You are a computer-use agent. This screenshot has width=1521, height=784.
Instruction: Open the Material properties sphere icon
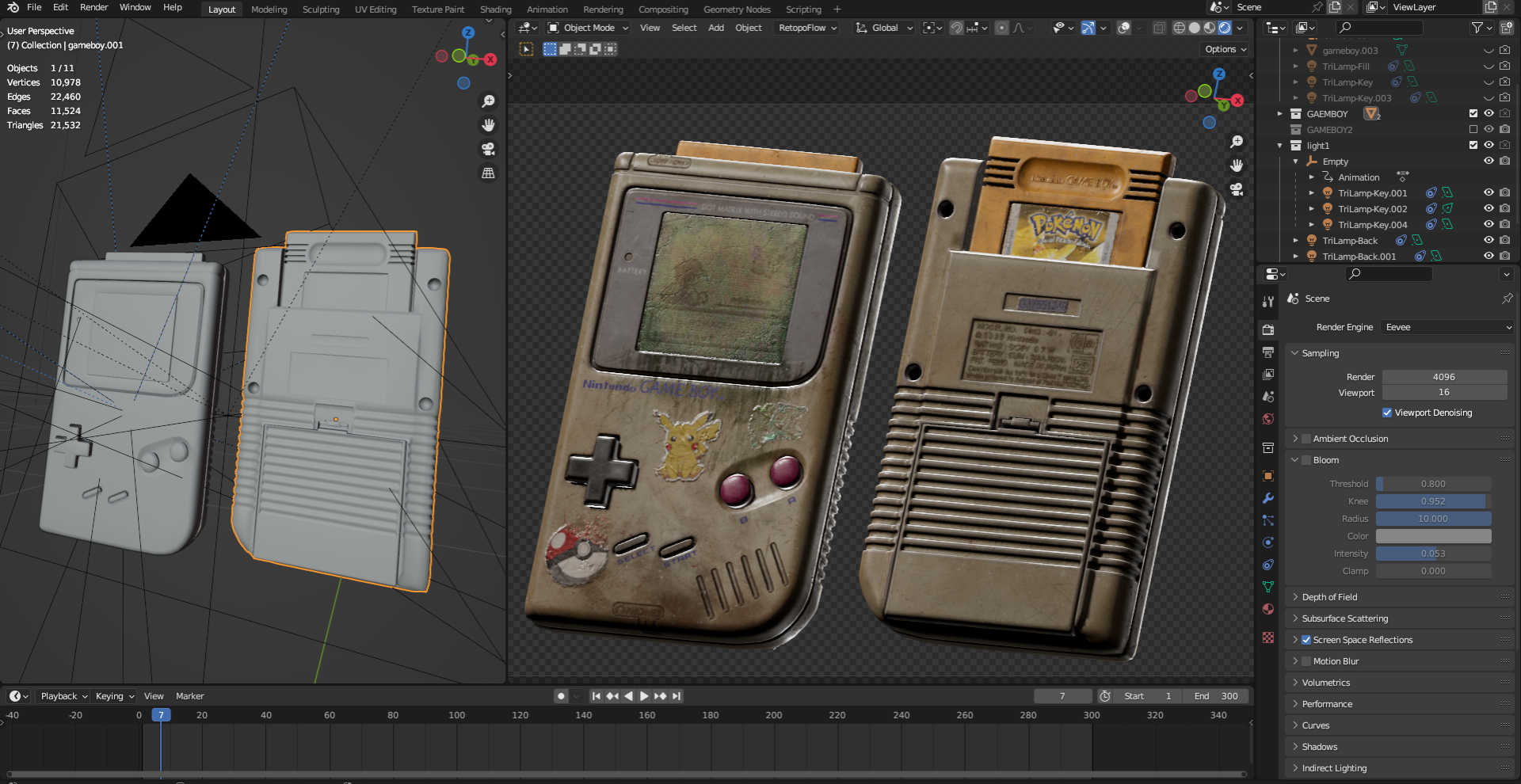pos(1268,609)
